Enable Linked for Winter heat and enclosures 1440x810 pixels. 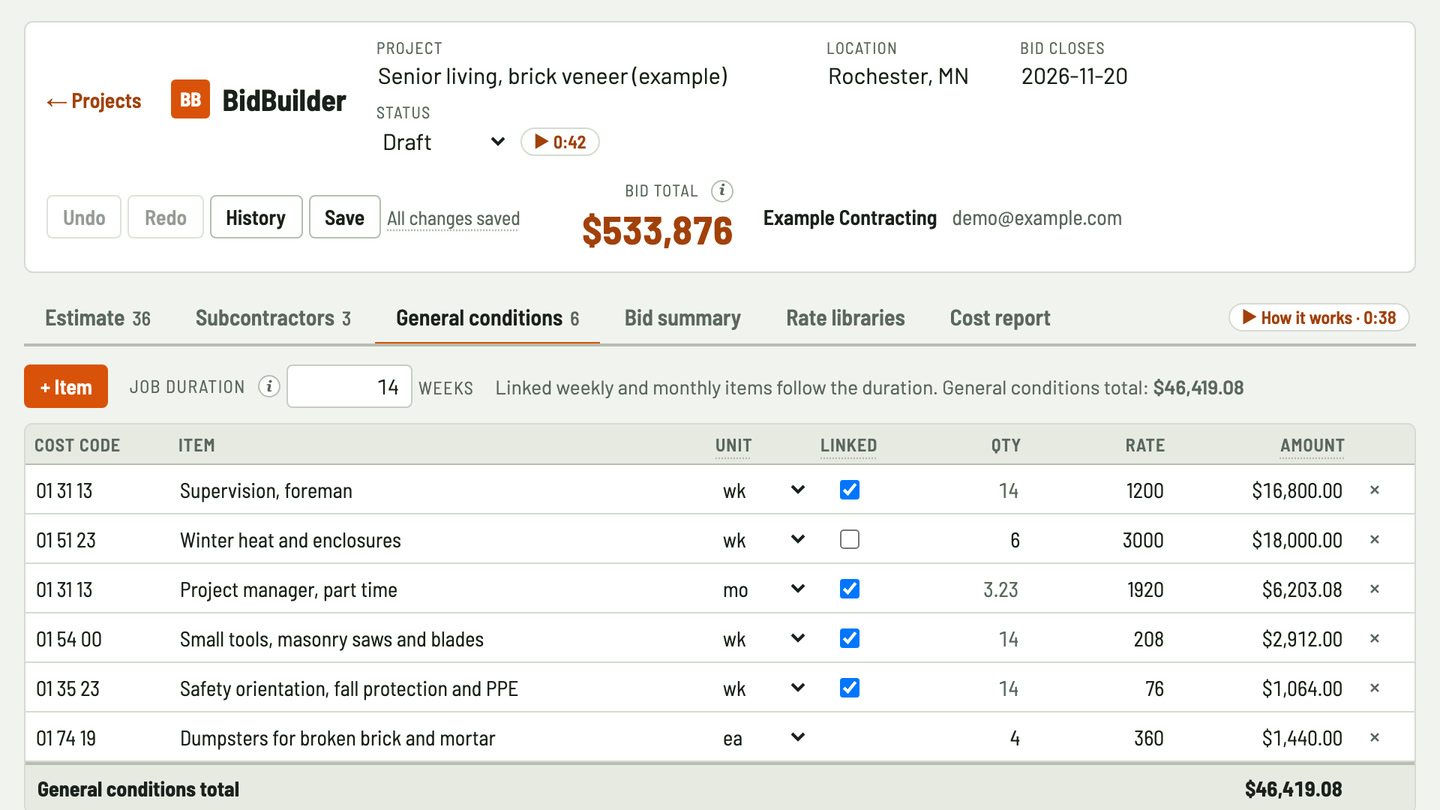pyautogui.click(x=849, y=540)
